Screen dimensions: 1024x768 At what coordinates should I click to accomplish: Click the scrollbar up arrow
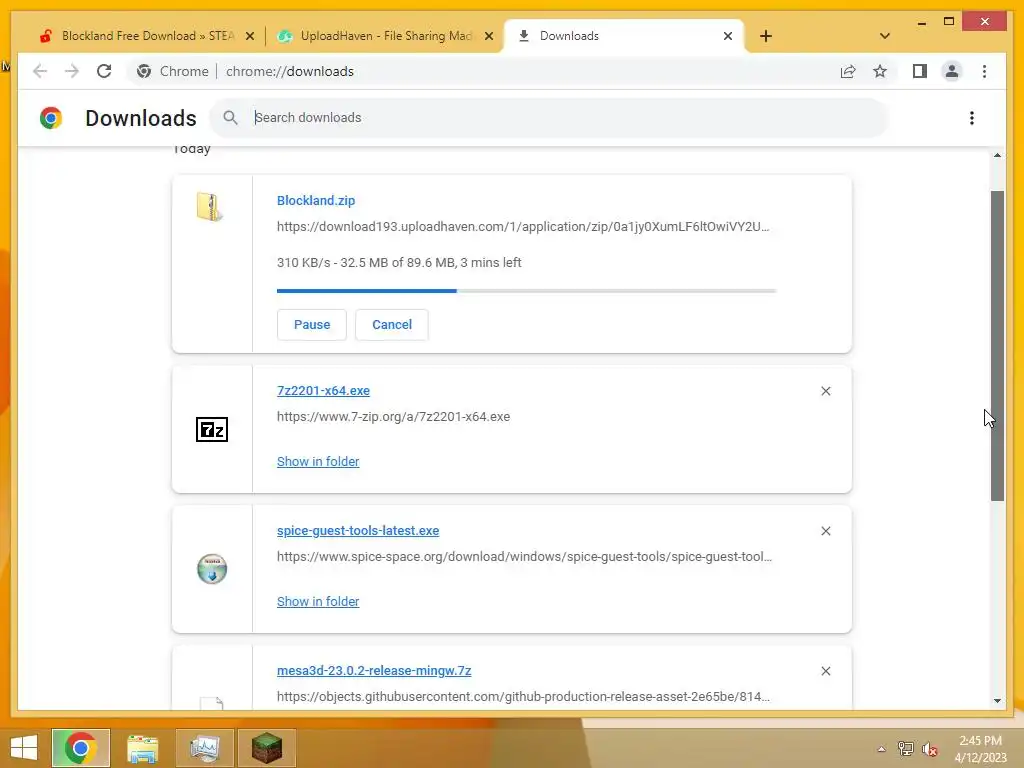click(997, 155)
